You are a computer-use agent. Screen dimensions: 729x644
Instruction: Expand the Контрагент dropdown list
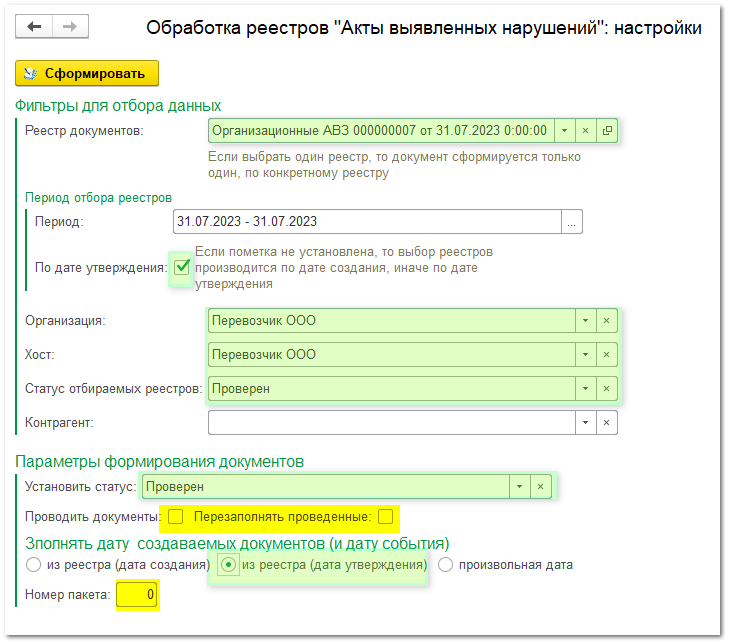pyautogui.click(x=584, y=423)
